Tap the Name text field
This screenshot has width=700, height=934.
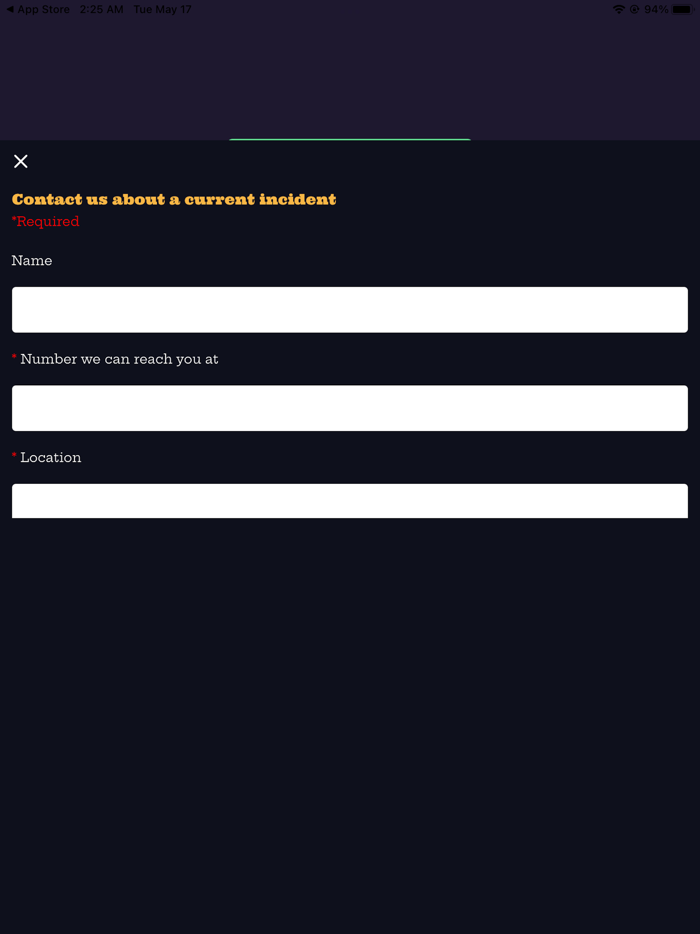point(350,310)
